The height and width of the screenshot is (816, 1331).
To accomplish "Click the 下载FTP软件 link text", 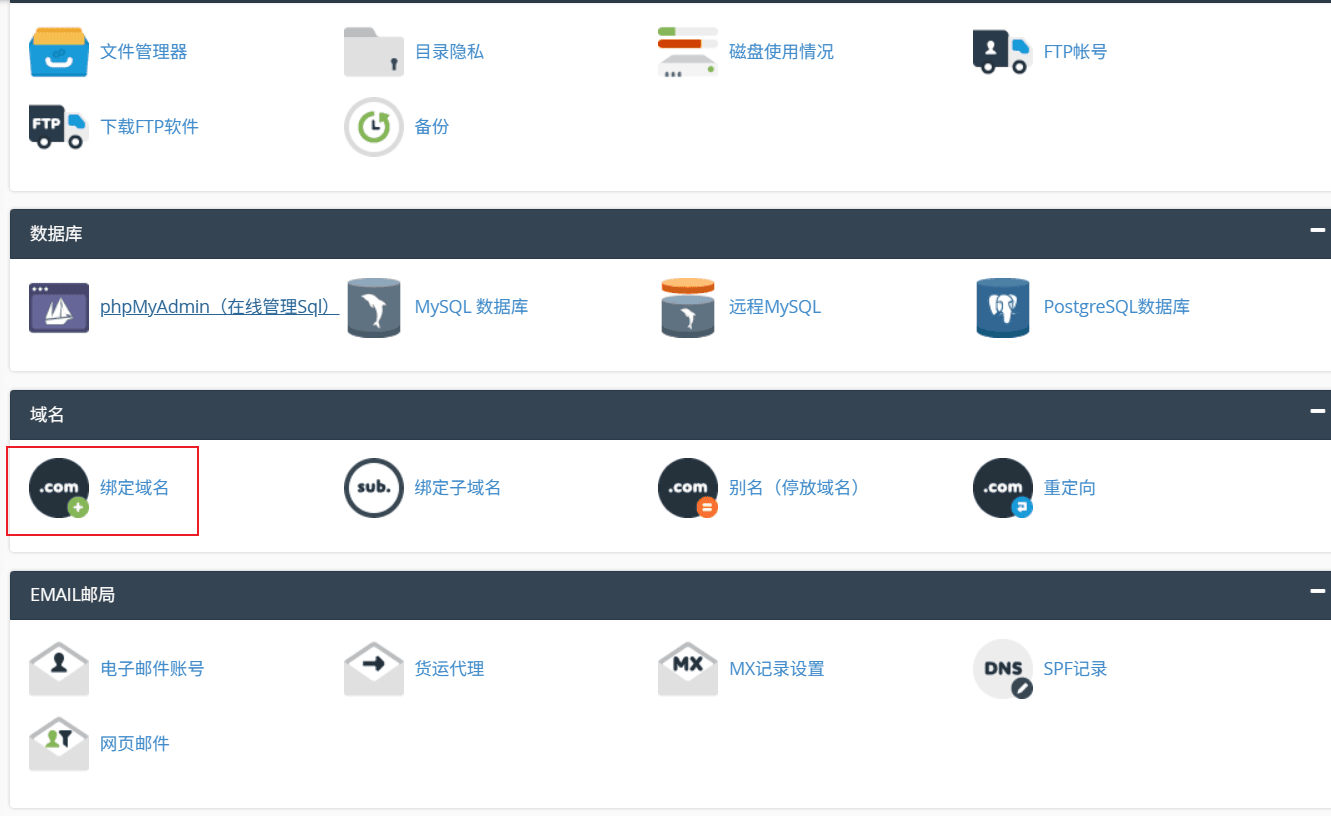I will tap(149, 127).
